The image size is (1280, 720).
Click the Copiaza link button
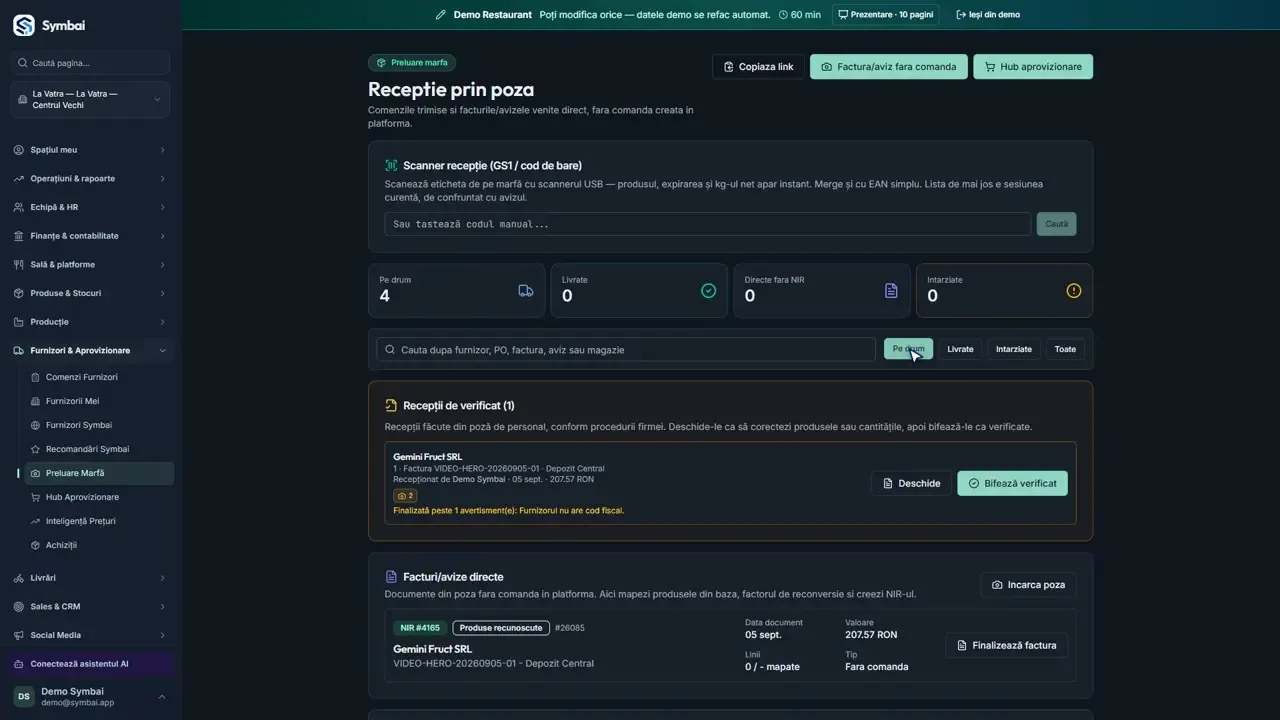(x=758, y=67)
